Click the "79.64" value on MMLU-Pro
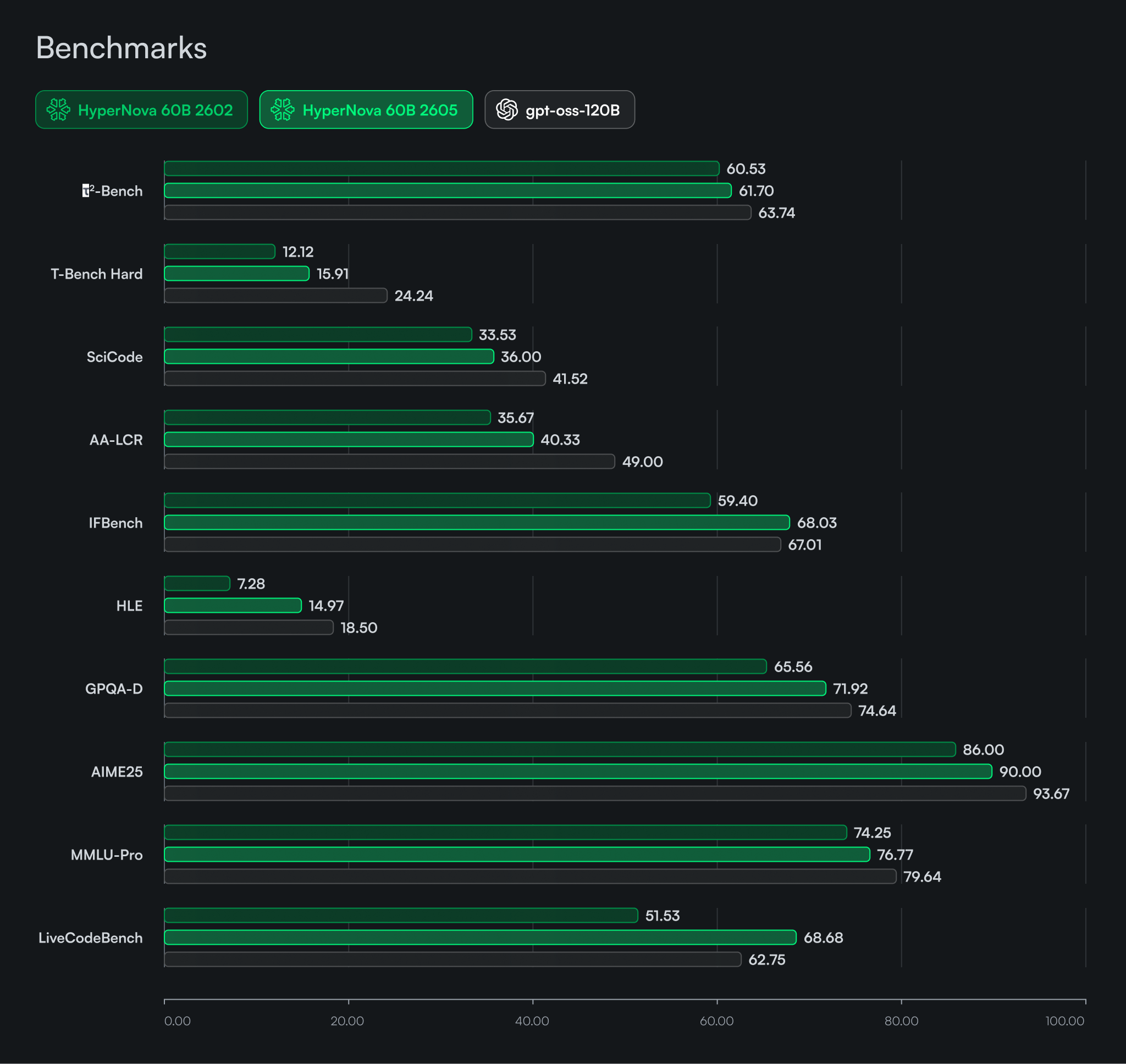Viewport: 1126px width, 1064px height. pyautogui.click(x=923, y=877)
